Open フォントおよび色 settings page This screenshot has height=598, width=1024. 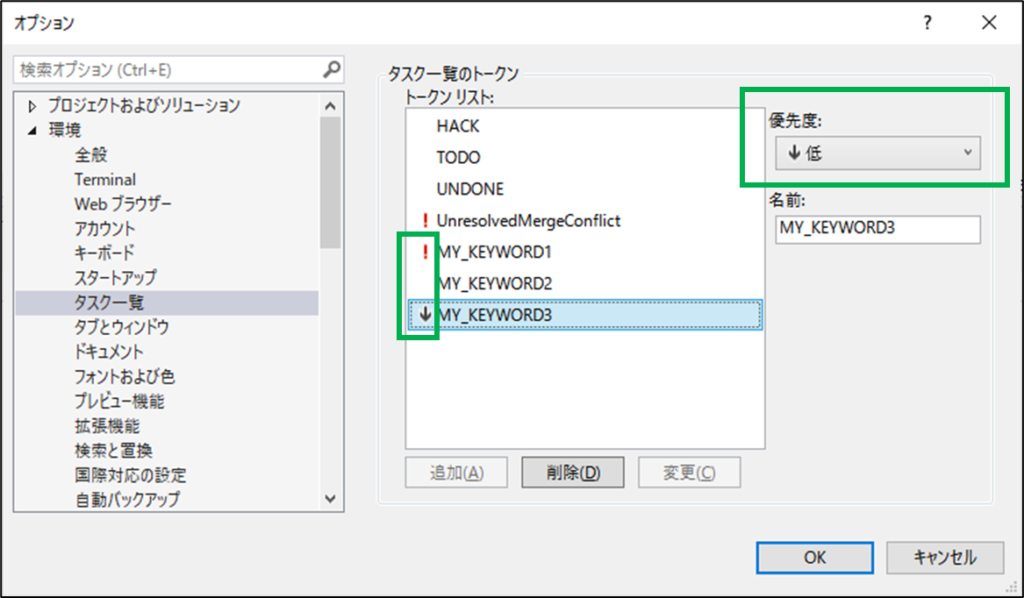[x=125, y=377]
